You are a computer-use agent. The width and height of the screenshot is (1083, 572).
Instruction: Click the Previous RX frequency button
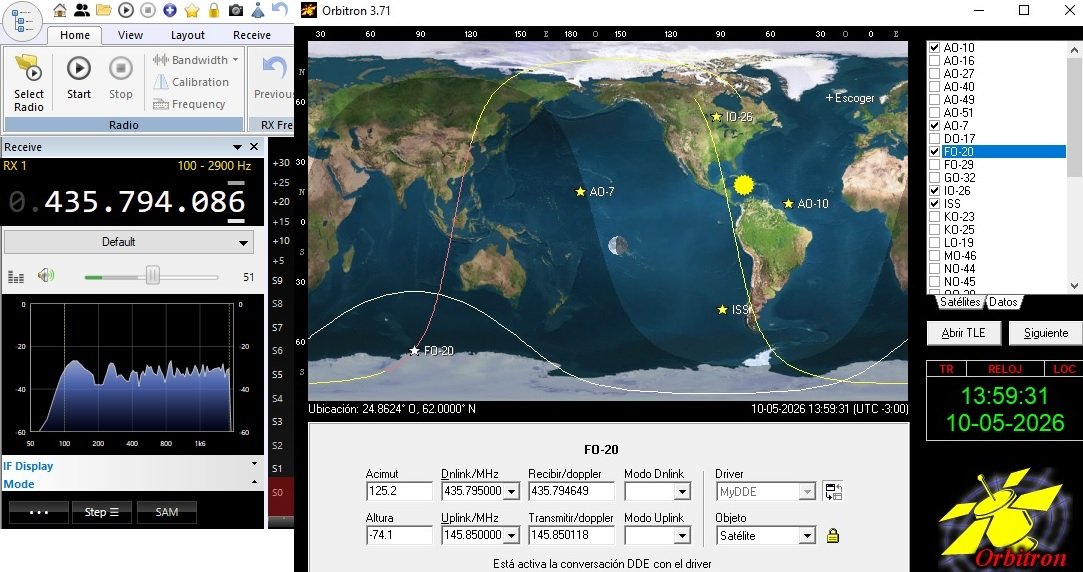point(274,77)
